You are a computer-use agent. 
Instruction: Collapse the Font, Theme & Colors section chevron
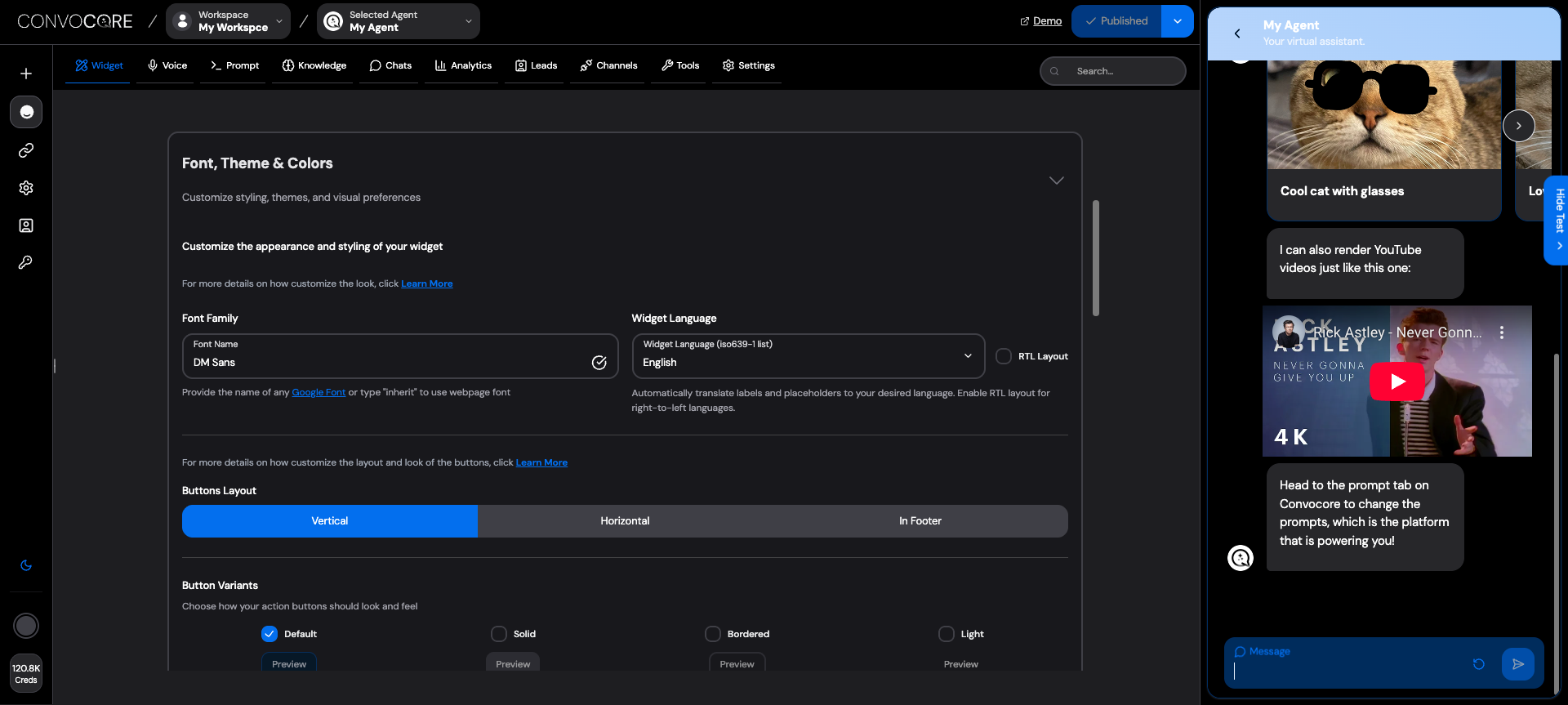tap(1056, 181)
